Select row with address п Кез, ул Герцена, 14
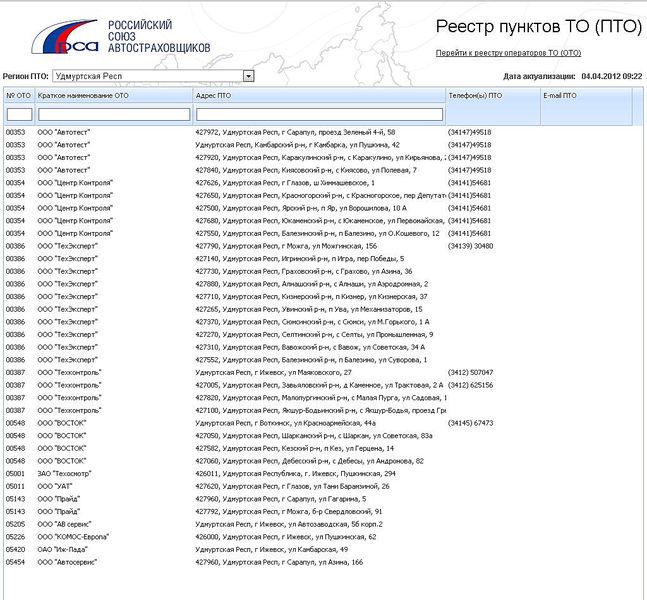The height and width of the screenshot is (600, 647). 323,448
